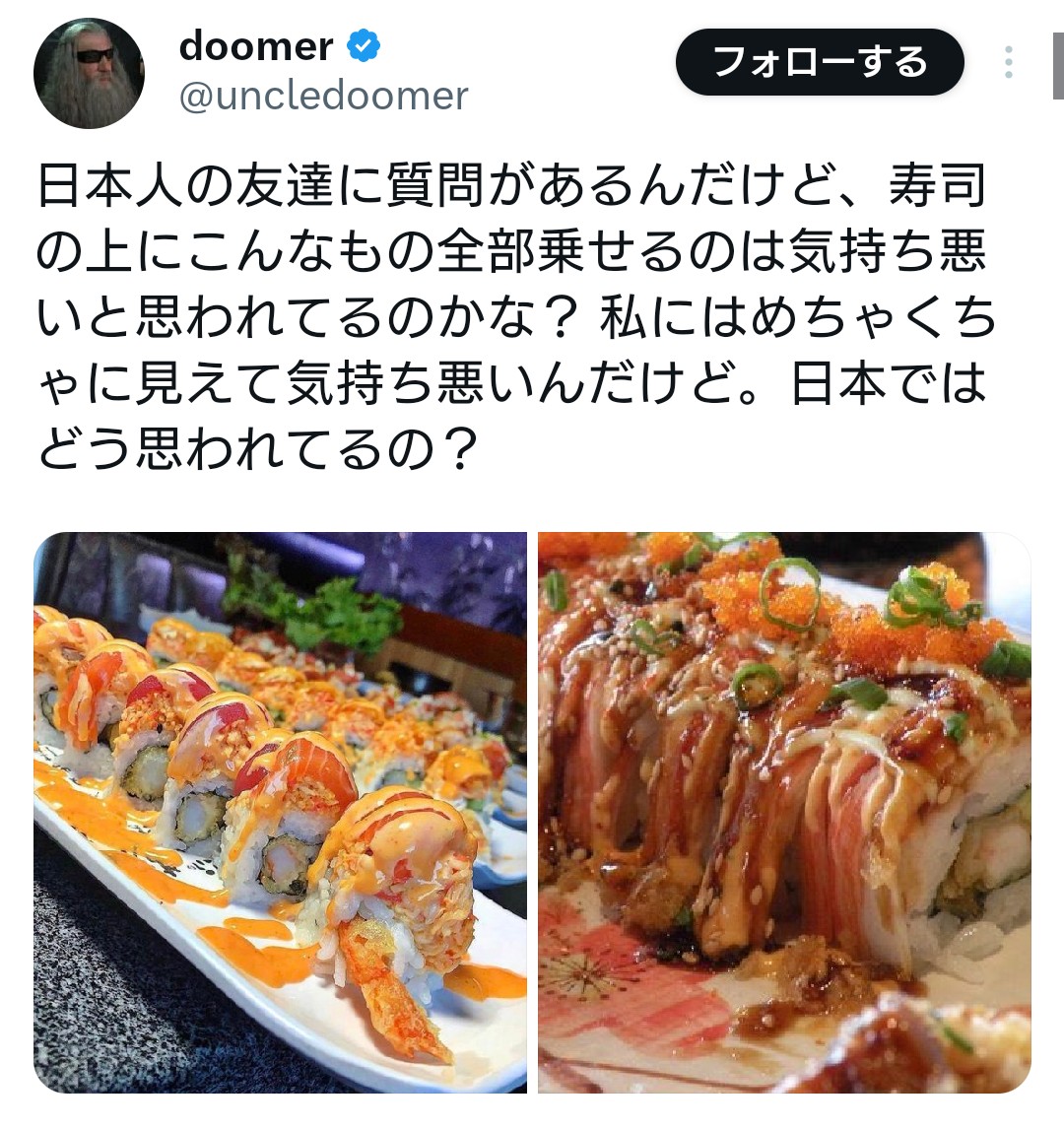1064x1130 pixels.
Task: Click the tweet line starting いと思われてる
Action: (x=515, y=317)
